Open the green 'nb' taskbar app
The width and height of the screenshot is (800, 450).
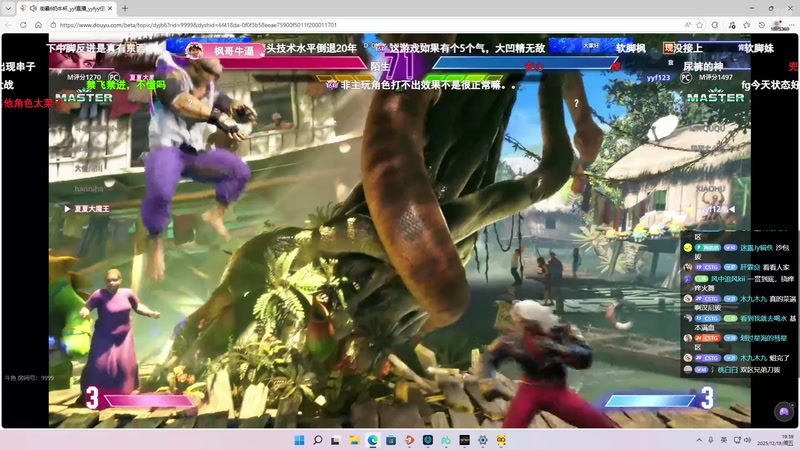[446, 440]
